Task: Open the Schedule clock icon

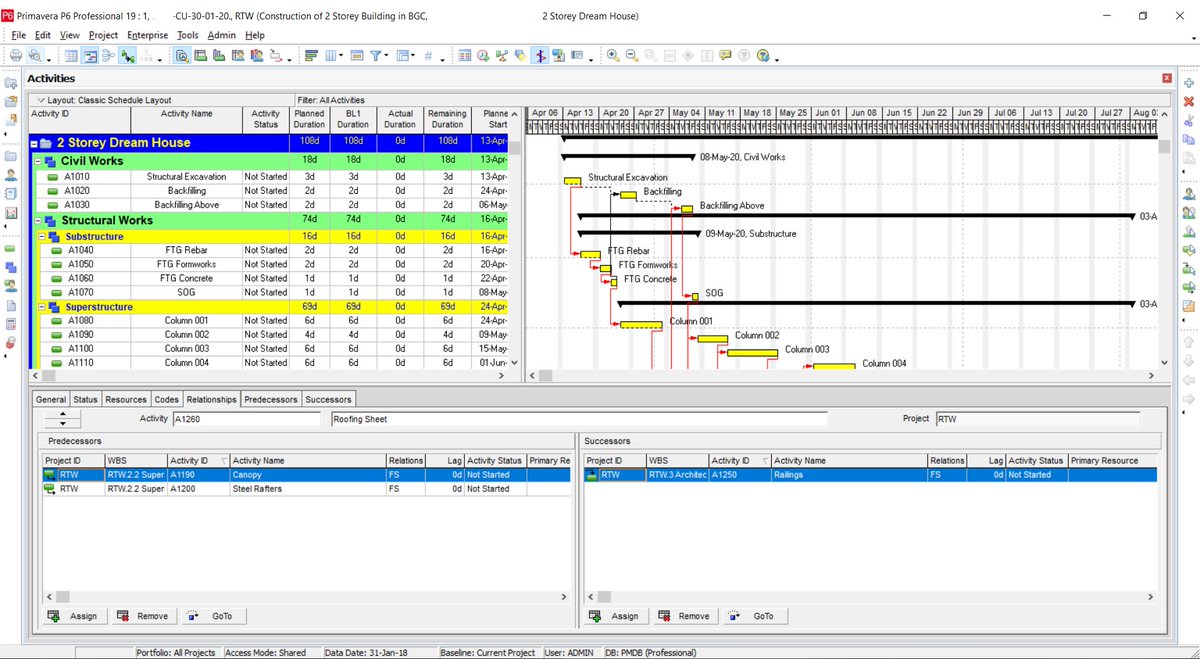Action: click(x=483, y=56)
